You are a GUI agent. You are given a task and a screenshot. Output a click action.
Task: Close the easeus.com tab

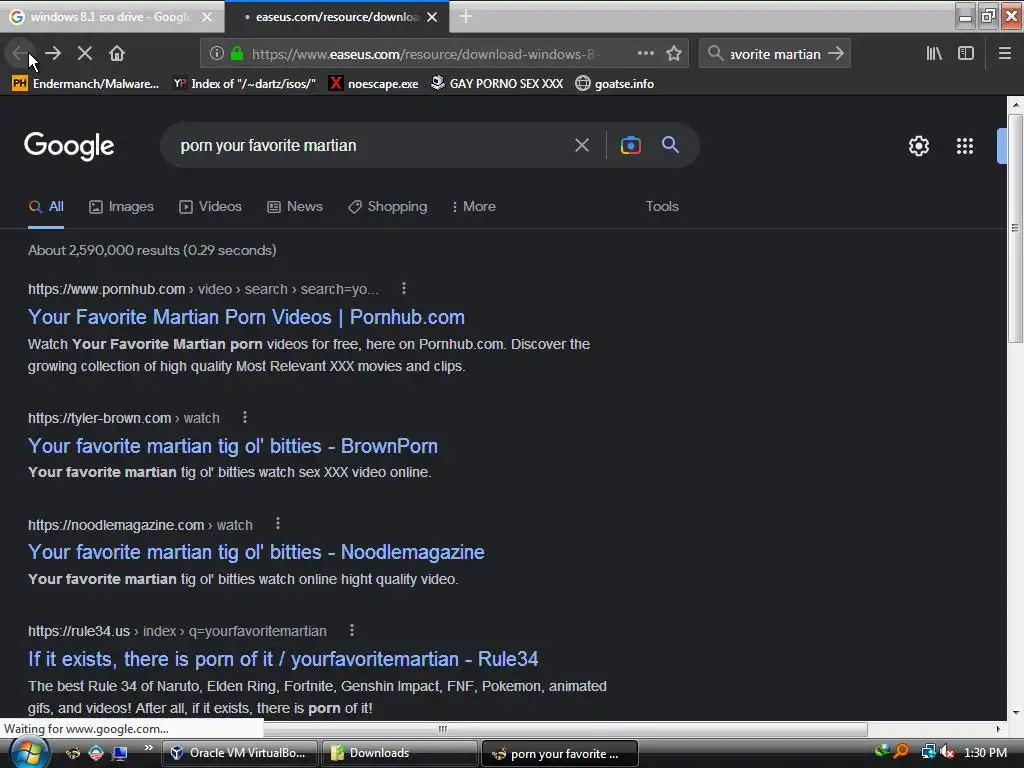pyautogui.click(x=432, y=17)
